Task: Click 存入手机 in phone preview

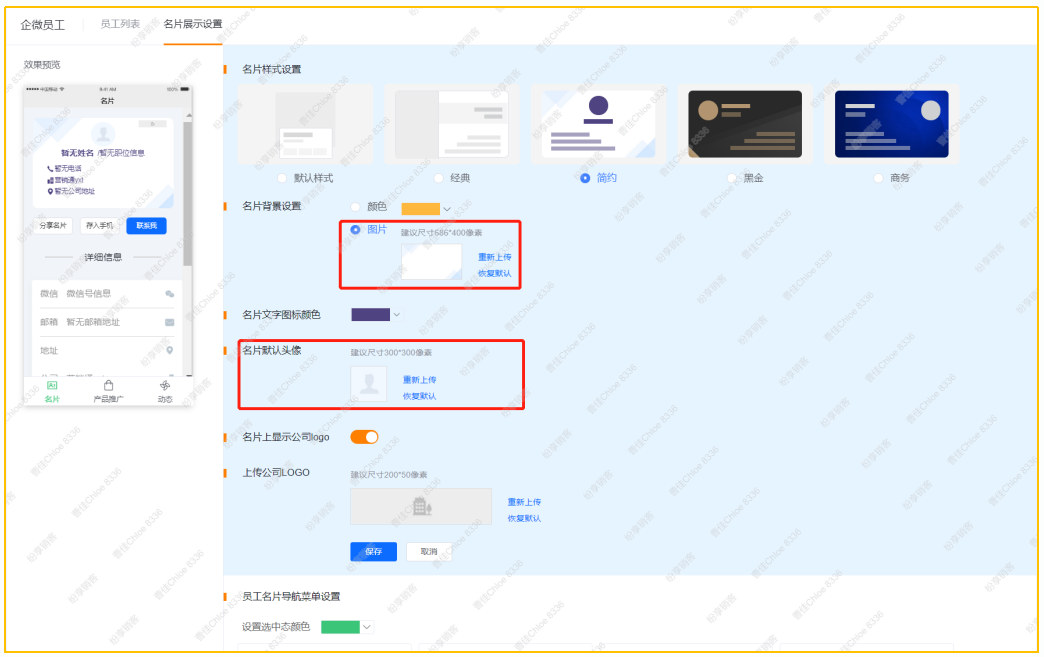Action: (x=100, y=226)
